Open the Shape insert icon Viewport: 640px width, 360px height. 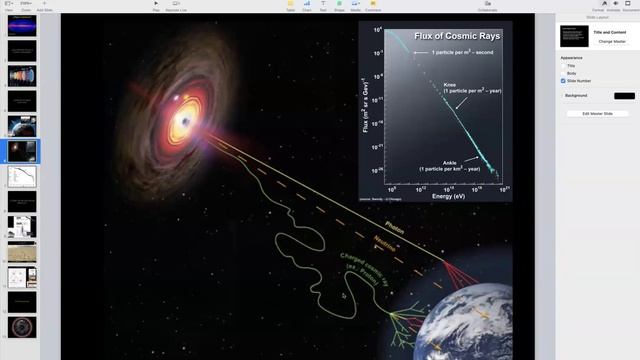pyautogui.click(x=339, y=3)
